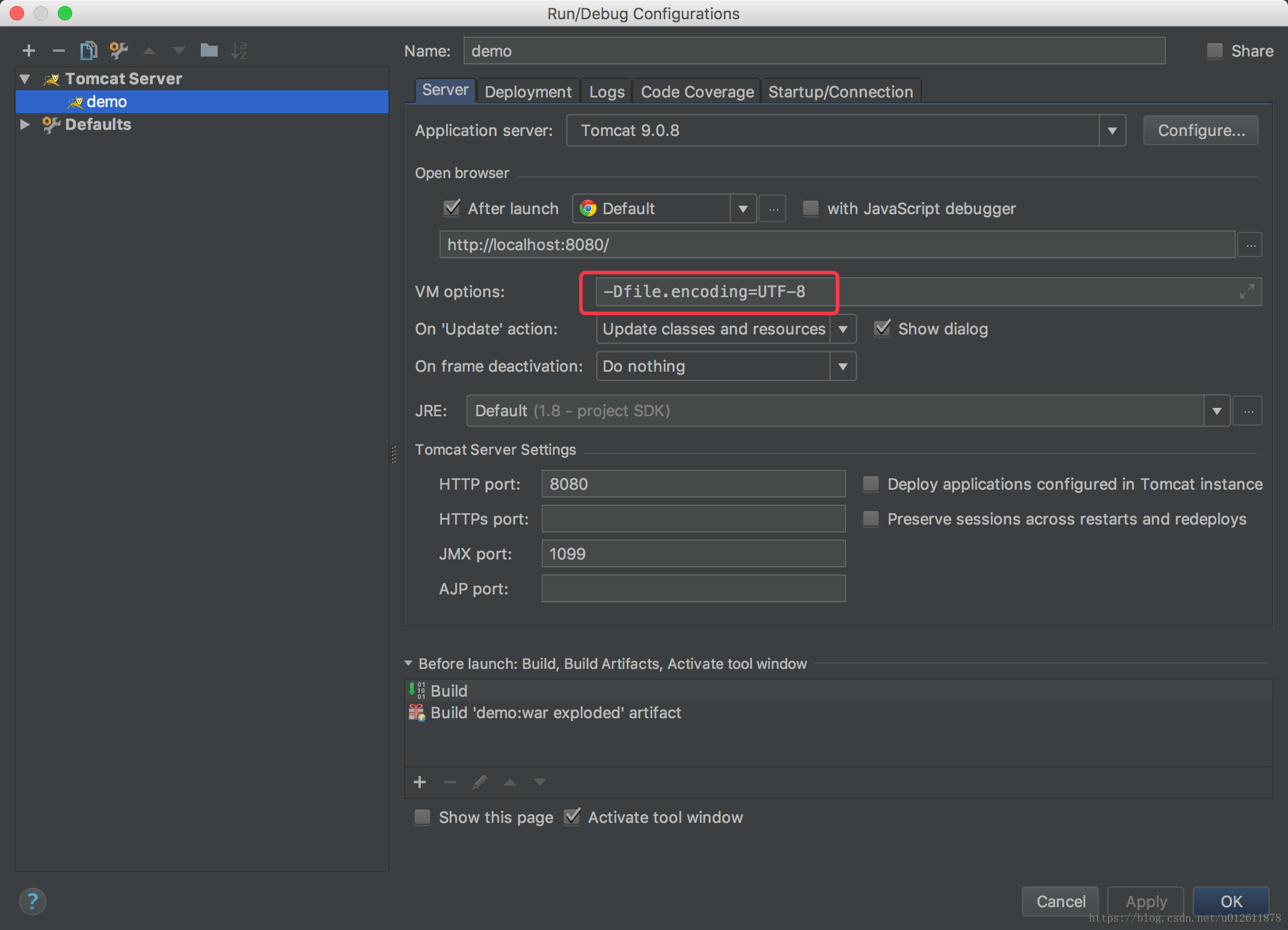
Task: Click the Configure... button
Action: (x=1201, y=131)
